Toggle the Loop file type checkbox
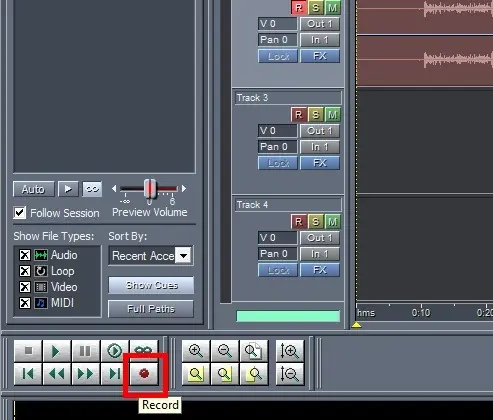493x420 pixels. point(25,271)
